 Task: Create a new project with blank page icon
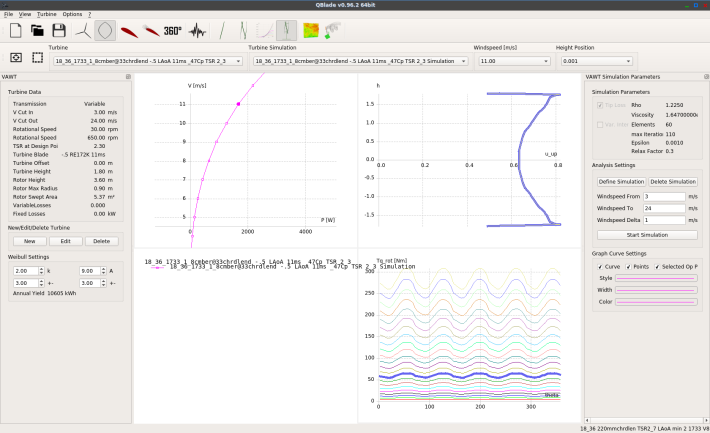click(x=16, y=31)
